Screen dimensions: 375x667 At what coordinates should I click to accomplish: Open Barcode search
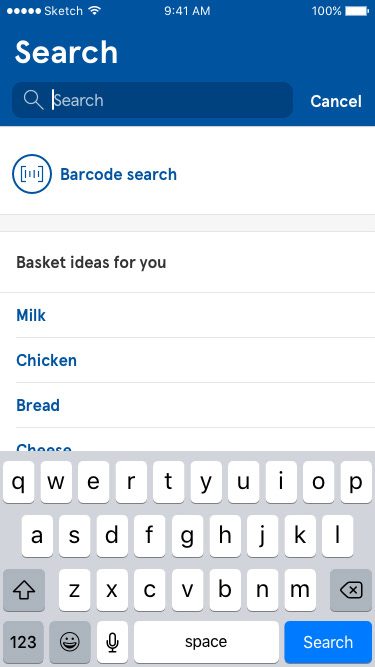point(118,174)
